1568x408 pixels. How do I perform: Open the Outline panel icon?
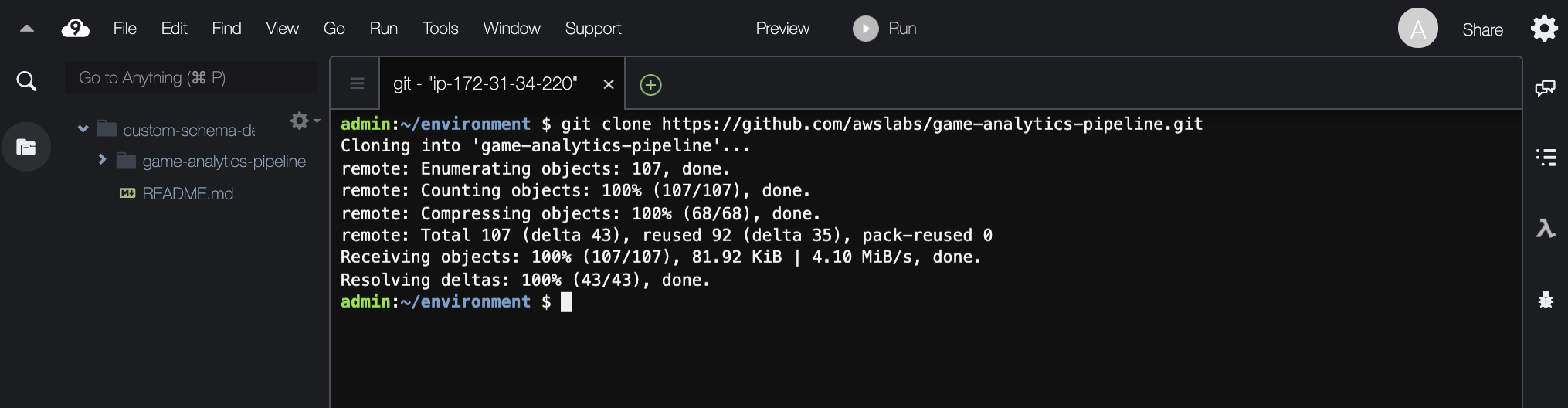click(1546, 158)
